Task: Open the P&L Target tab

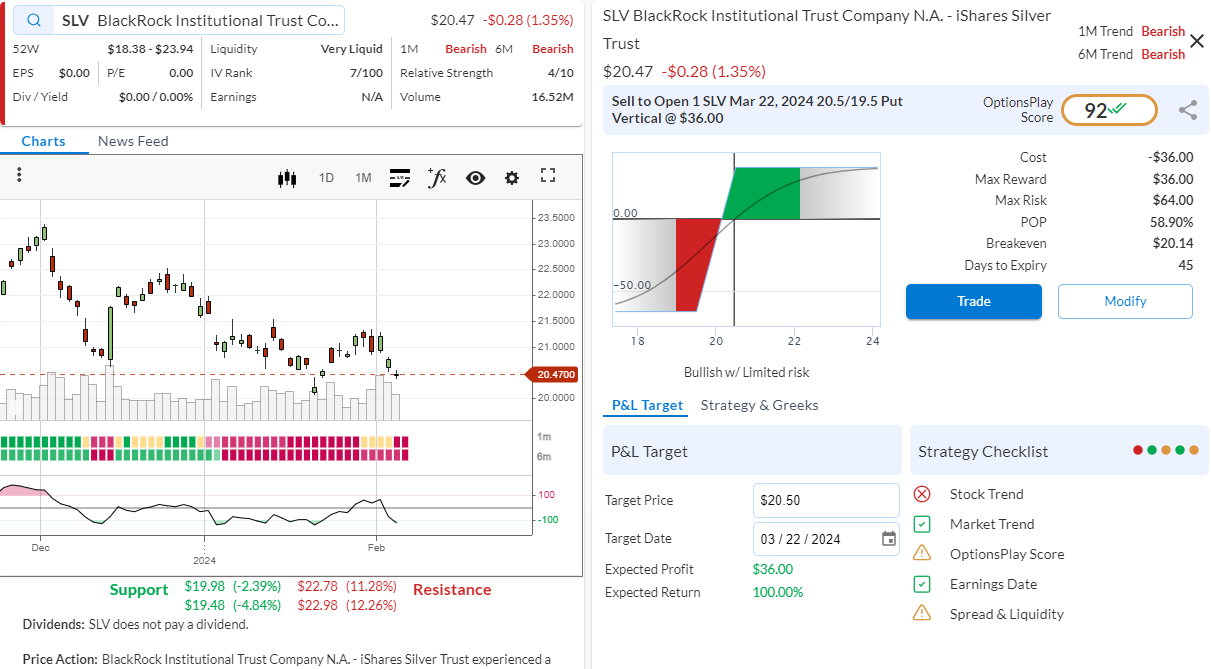Action: click(647, 405)
